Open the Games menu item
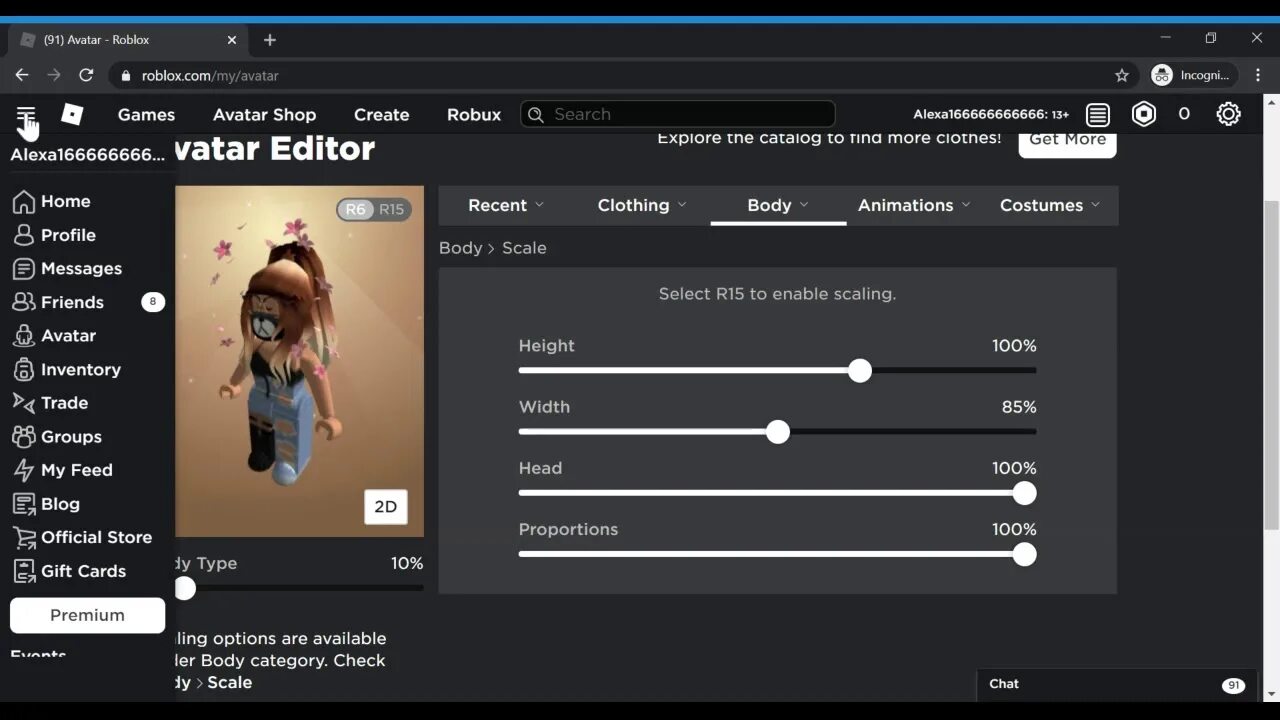The image size is (1280, 720). tap(146, 114)
